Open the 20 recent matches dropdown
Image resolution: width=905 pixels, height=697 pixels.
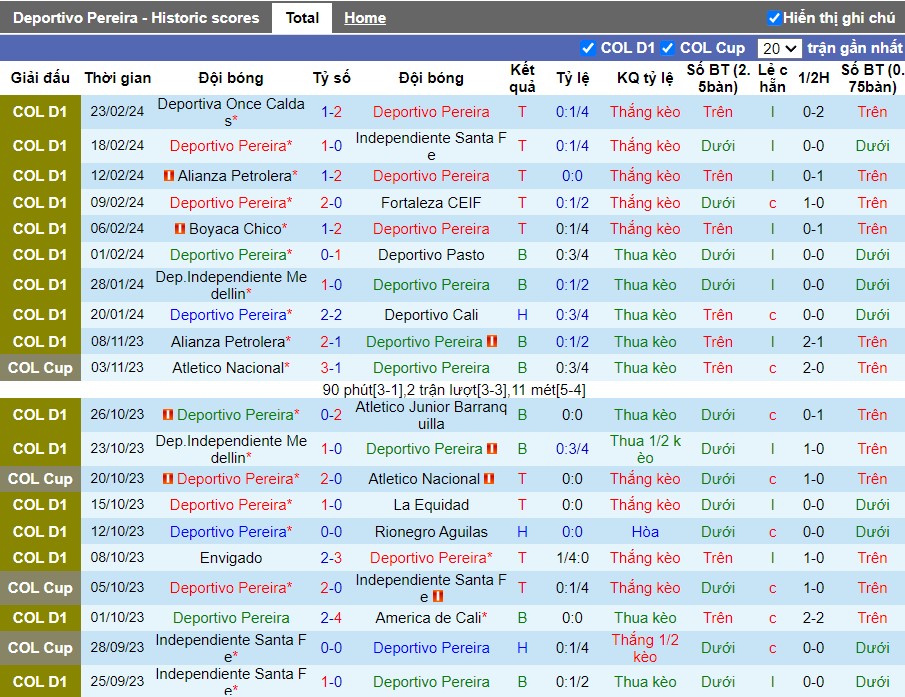pyautogui.click(x=779, y=48)
